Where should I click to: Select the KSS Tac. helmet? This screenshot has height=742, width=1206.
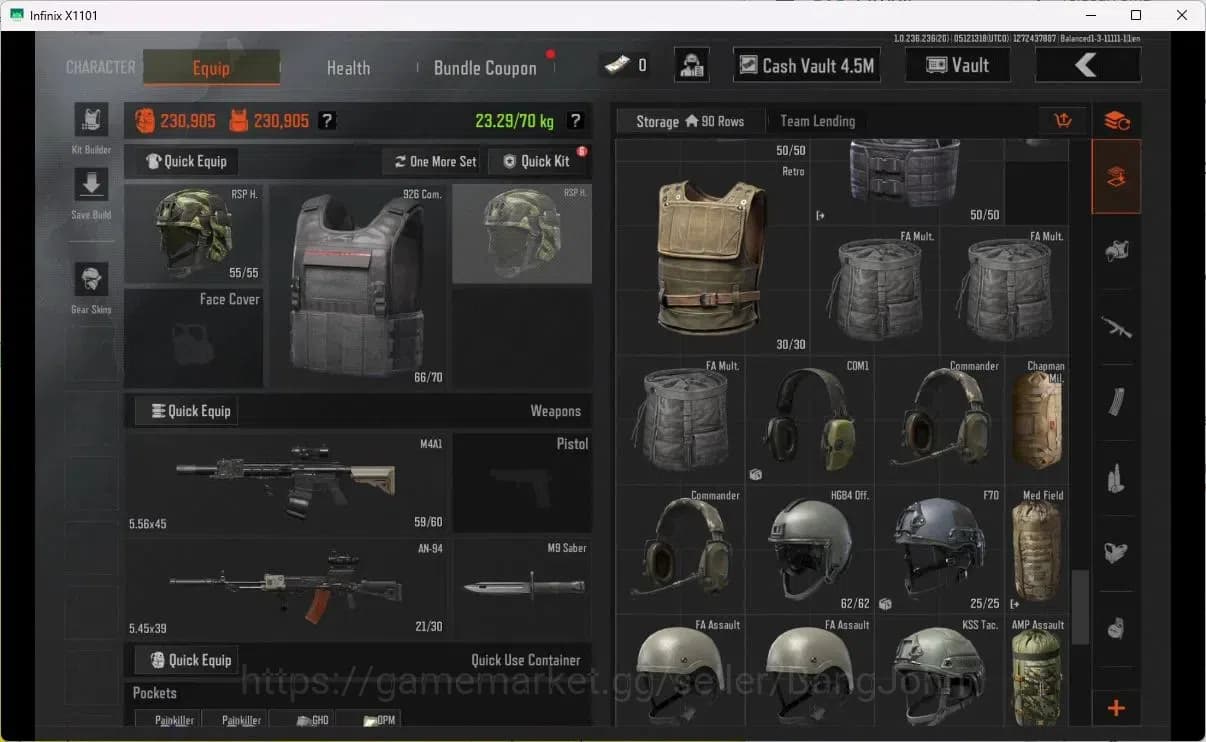click(939, 672)
